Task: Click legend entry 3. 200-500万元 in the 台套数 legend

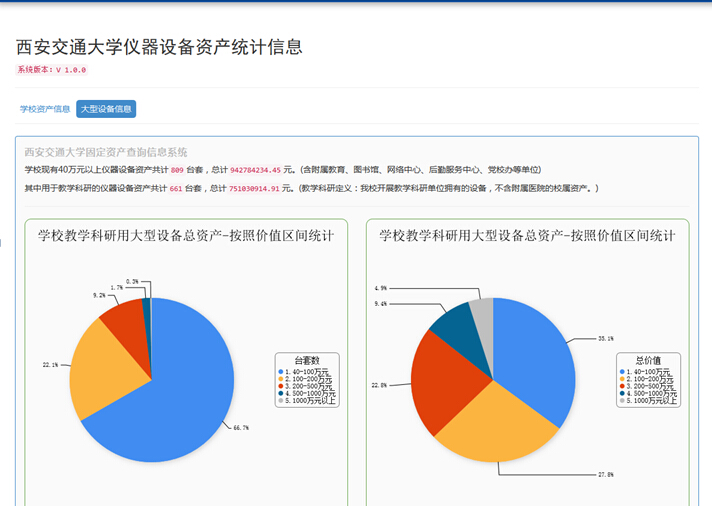Action: coord(305,387)
